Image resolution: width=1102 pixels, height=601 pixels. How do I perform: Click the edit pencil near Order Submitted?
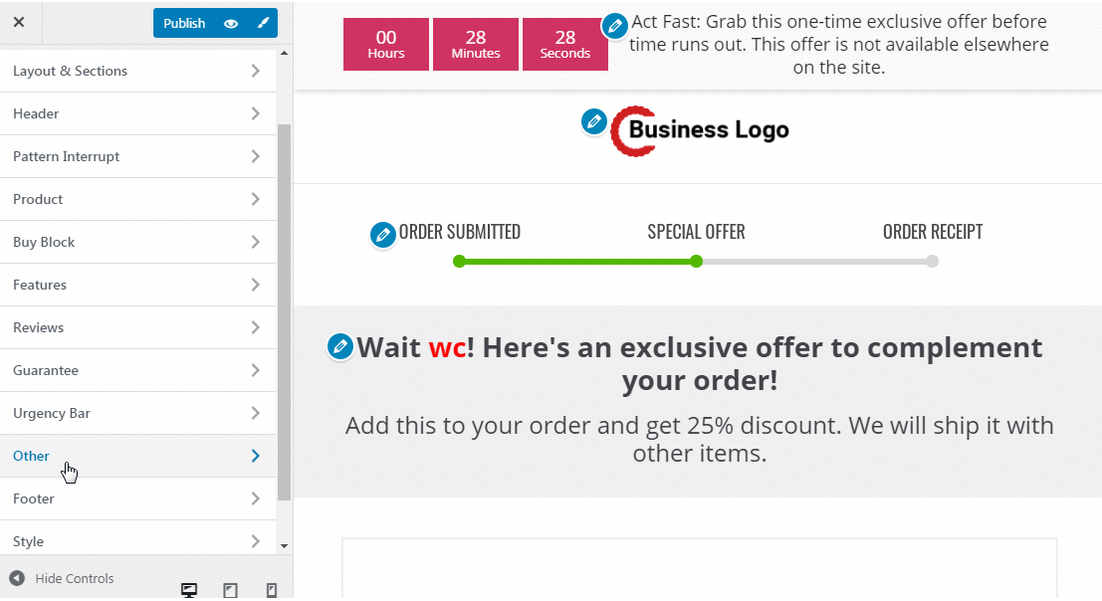(383, 235)
